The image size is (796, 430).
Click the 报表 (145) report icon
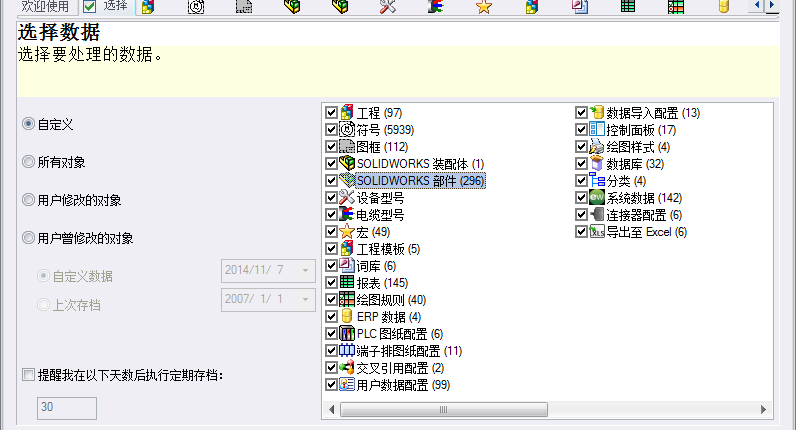tap(347, 282)
